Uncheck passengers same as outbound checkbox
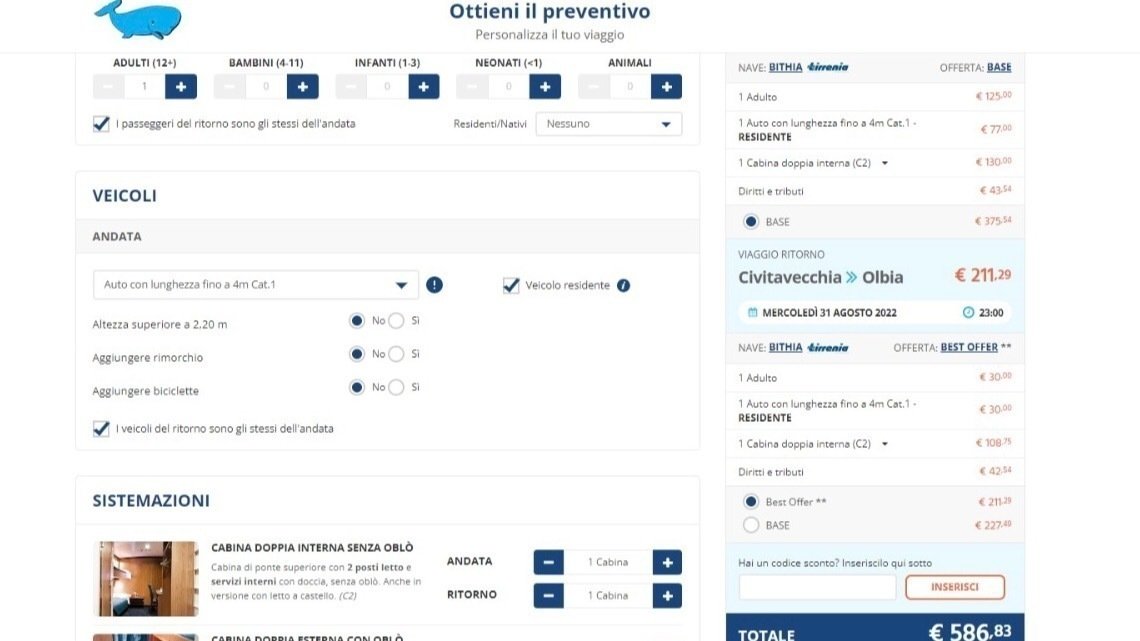The image size is (1140, 641). click(100, 124)
